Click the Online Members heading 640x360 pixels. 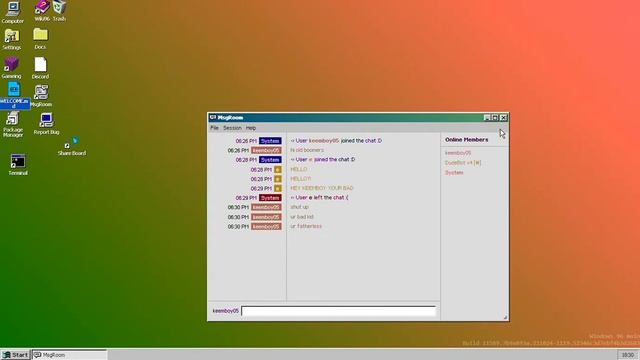click(x=467, y=140)
